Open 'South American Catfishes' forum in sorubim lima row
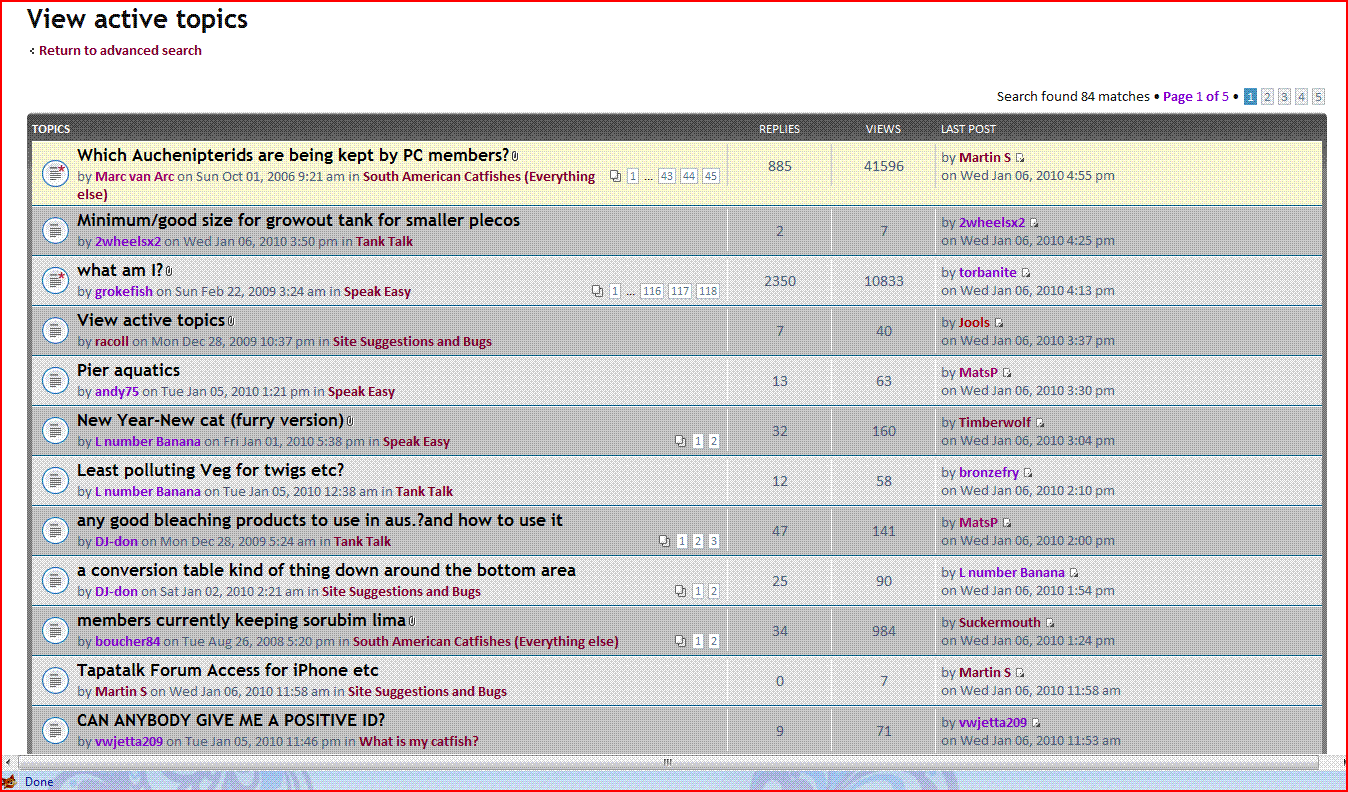 tap(485, 642)
